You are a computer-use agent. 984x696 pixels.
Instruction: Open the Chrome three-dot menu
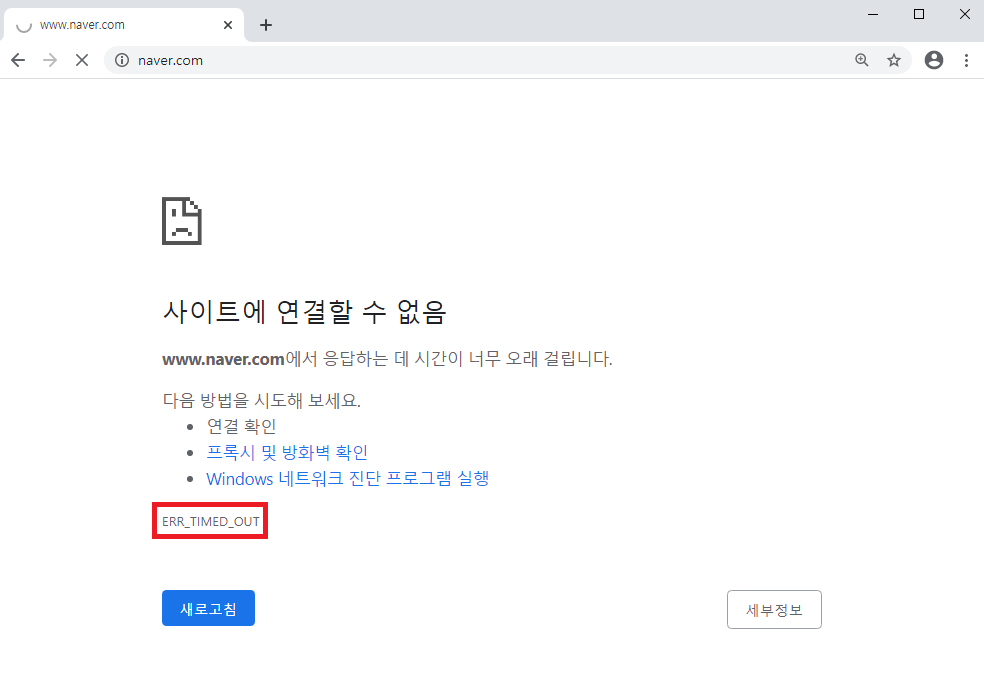(966, 60)
